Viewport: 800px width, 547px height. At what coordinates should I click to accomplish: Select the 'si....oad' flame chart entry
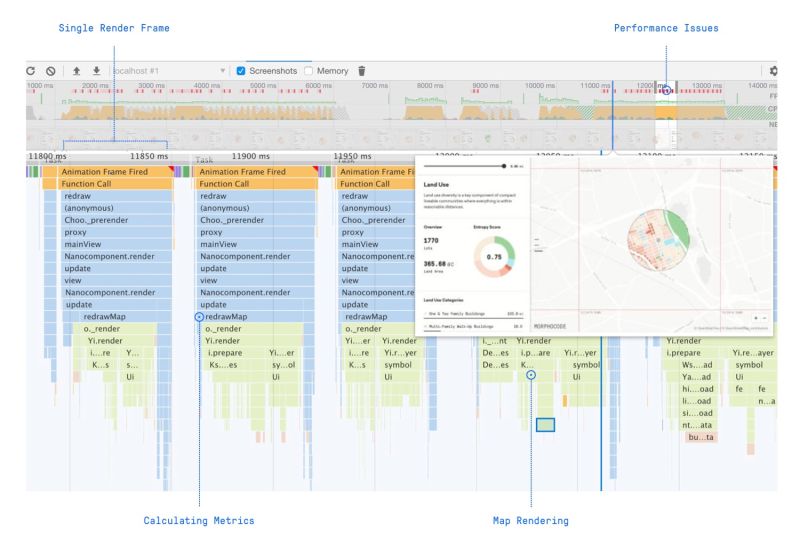pos(697,413)
